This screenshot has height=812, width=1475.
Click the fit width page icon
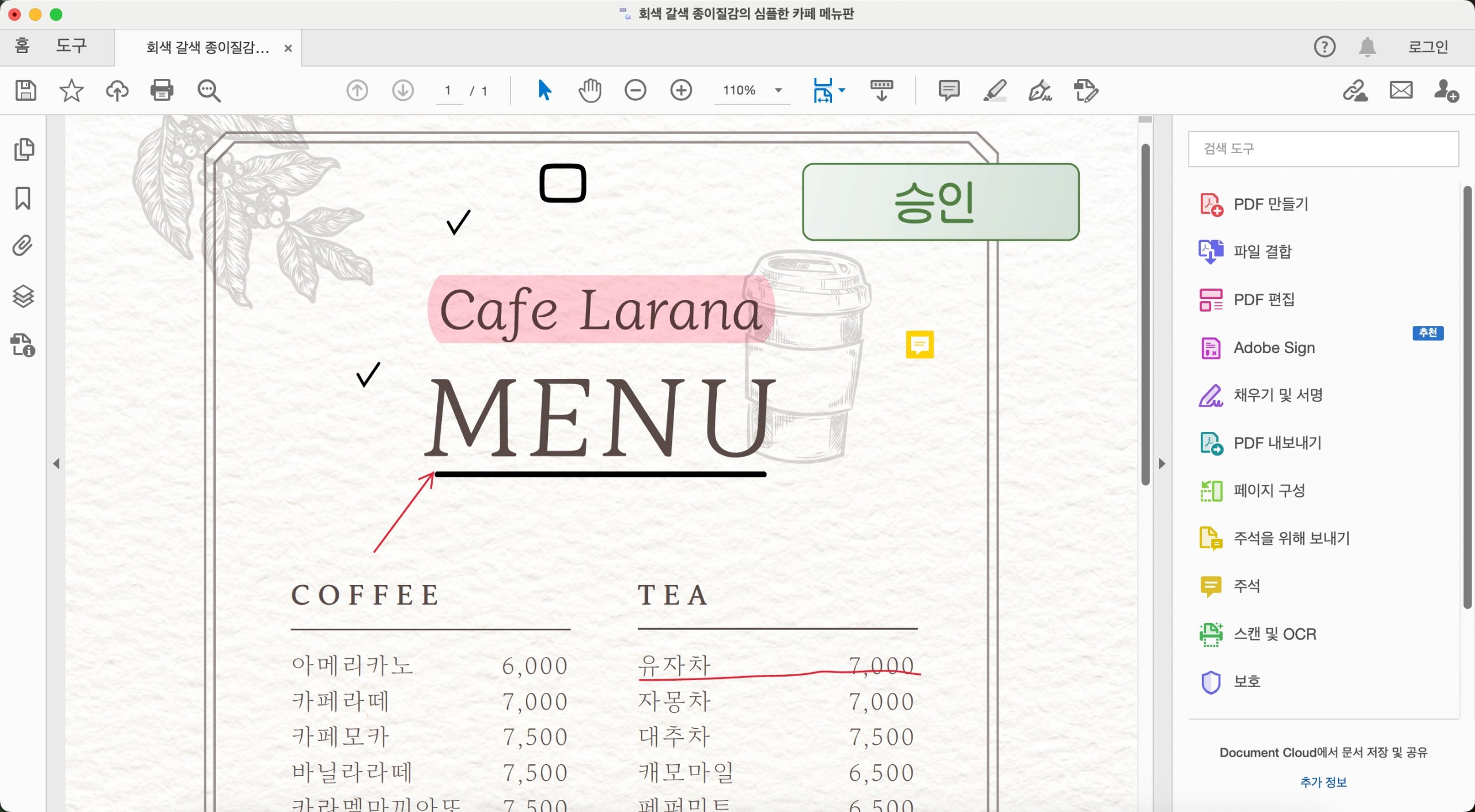(823, 90)
